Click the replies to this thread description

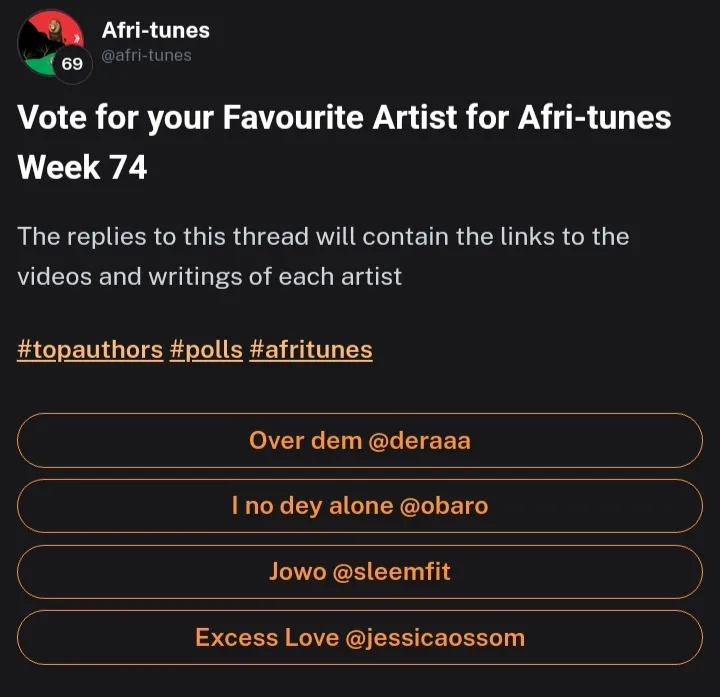pyautogui.click(x=323, y=237)
